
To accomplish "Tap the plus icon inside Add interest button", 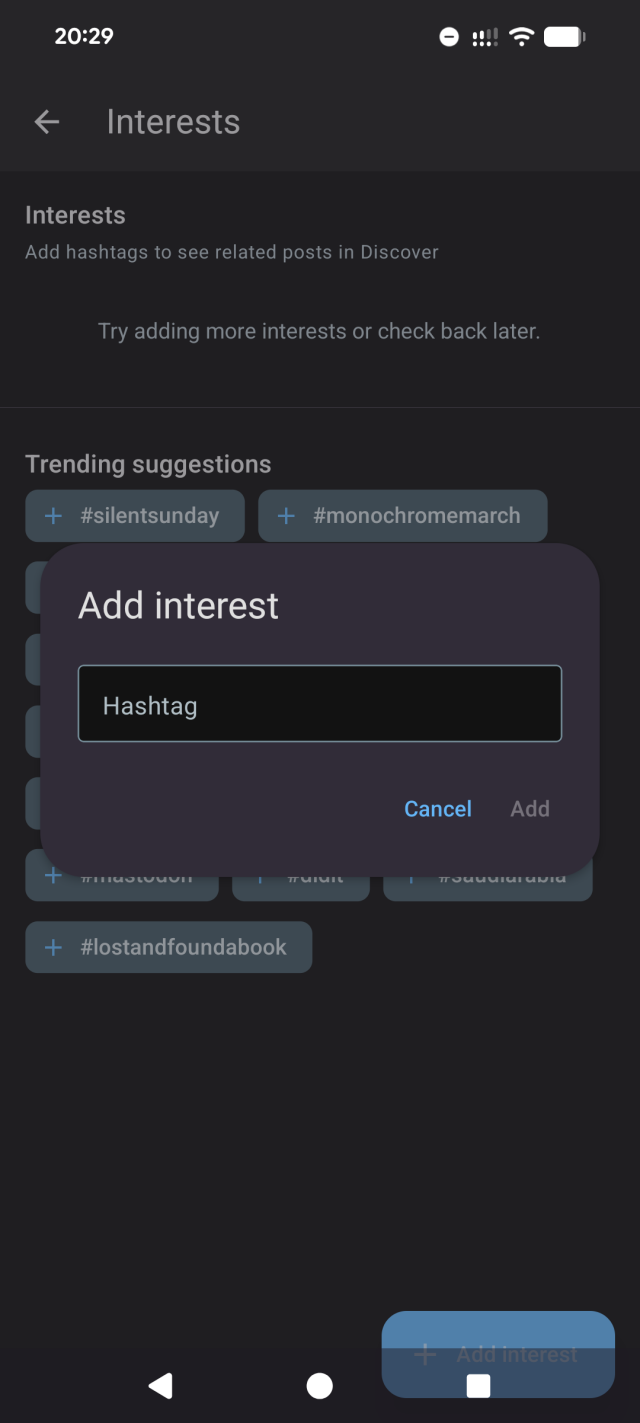I will (x=424, y=1354).
